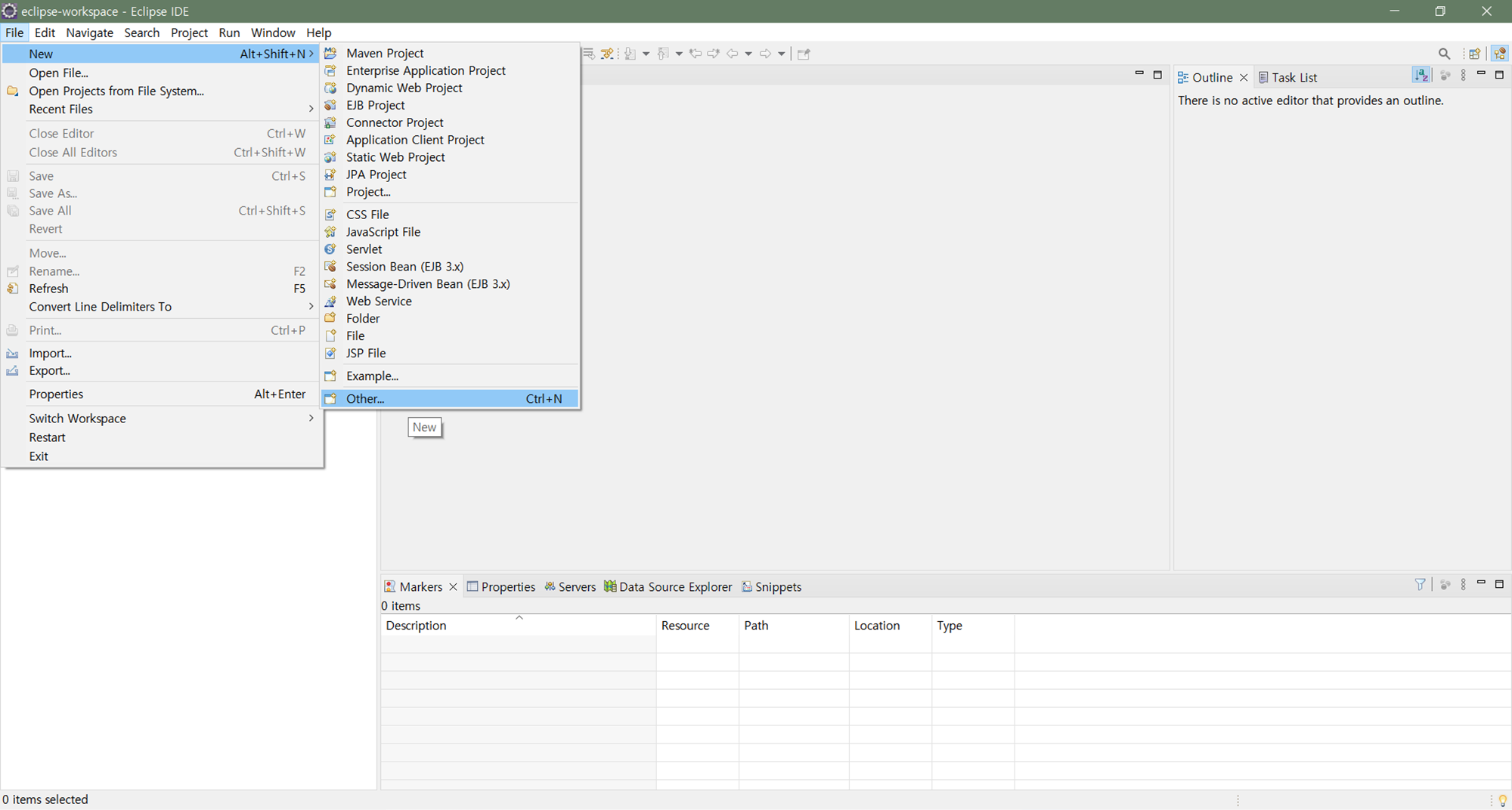This screenshot has width=1512, height=810.
Task: Create a new JSP File
Action: tap(450, 354)
